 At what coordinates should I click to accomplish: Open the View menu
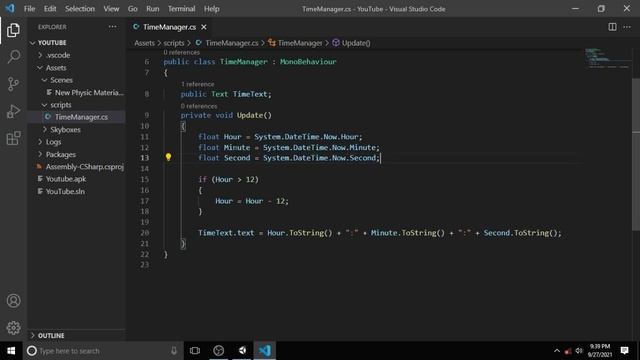(x=111, y=9)
